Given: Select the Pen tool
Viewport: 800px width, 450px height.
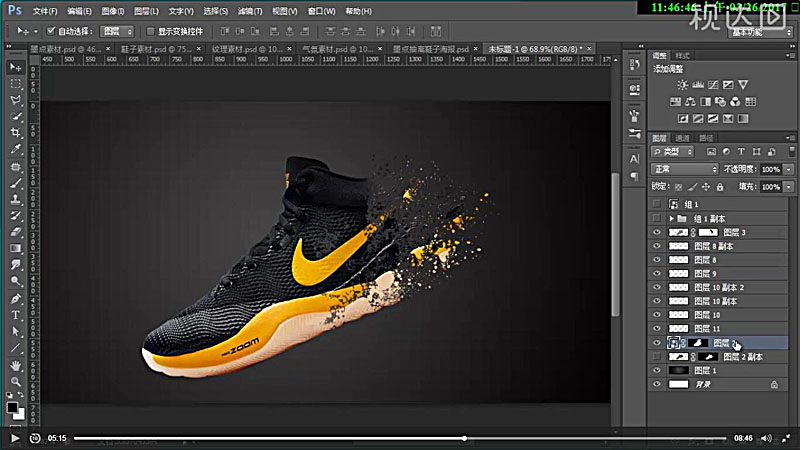Looking at the screenshot, I should click(16, 298).
